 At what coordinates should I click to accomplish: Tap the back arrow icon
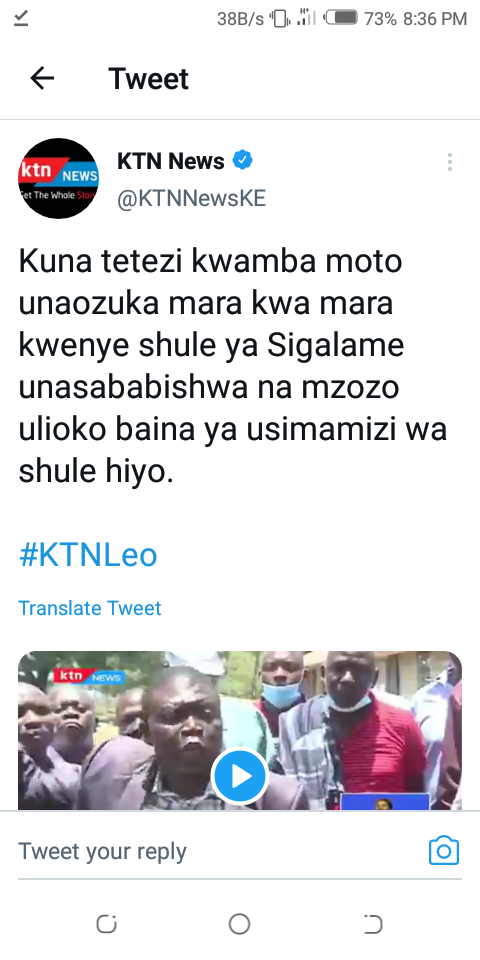click(42, 78)
